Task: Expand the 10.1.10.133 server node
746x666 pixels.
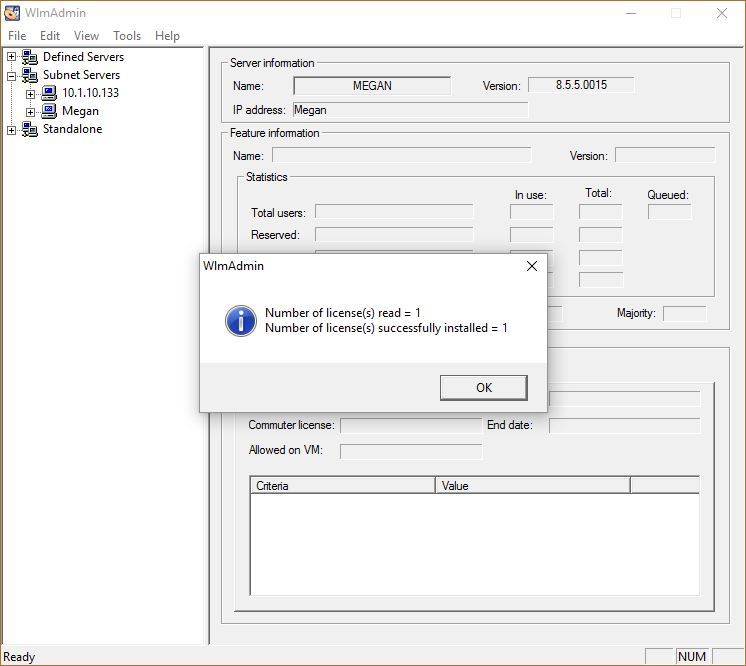Action: [x=30, y=94]
